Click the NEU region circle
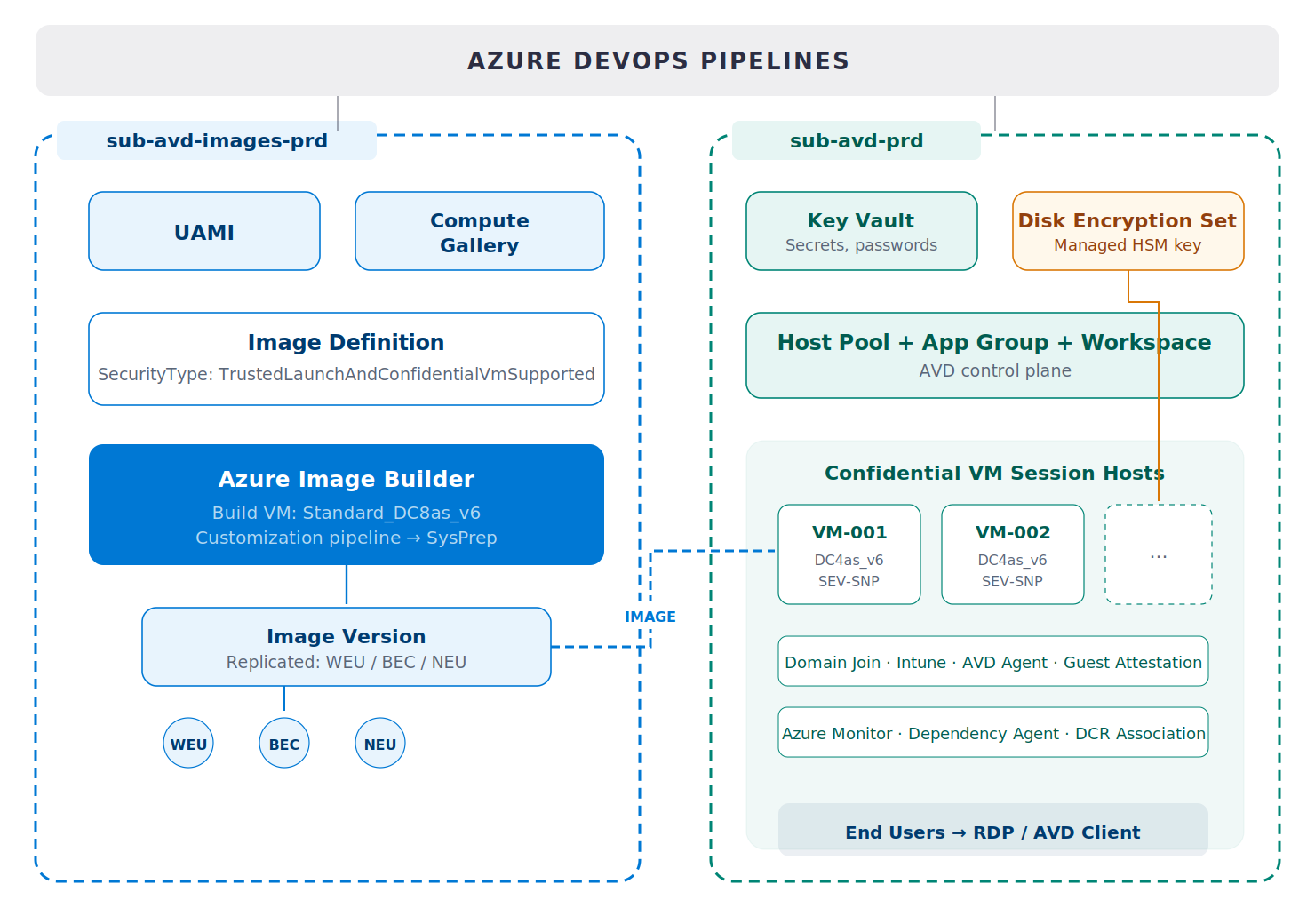The width and height of the screenshot is (1315, 924). click(380, 743)
